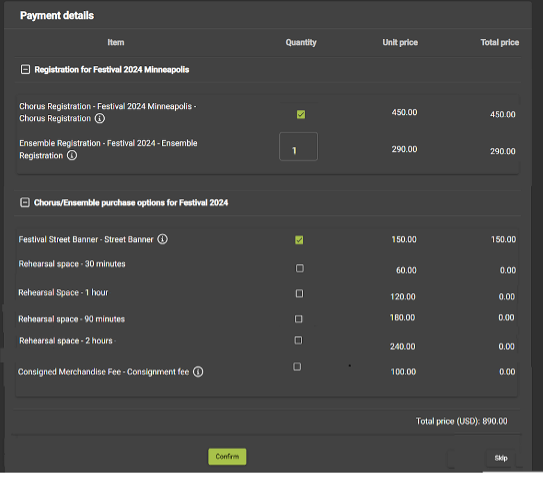Click the Unit price column header

click(x=400, y=42)
